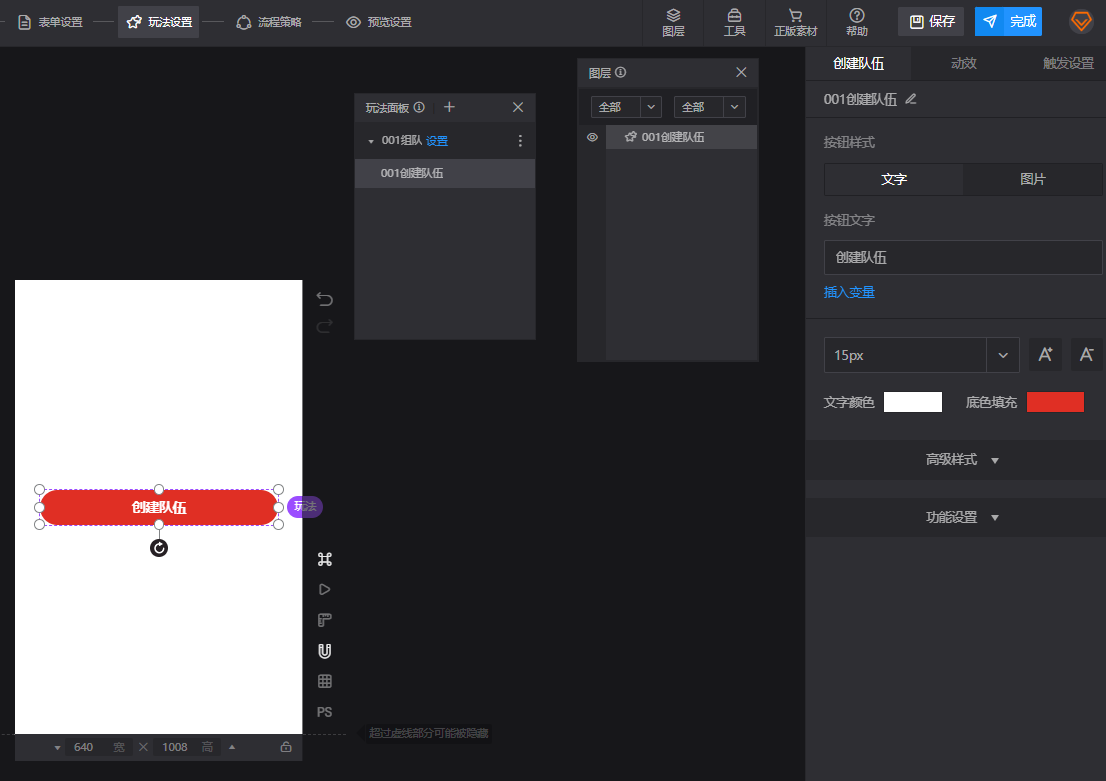The height and width of the screenshot is (781, 1106).
Task: Increase font size with A+ icon
Action: coord(1045,355)
